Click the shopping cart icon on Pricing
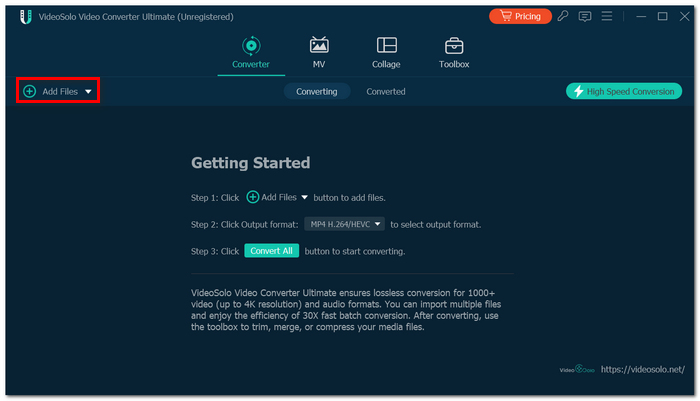 point(505,16)
